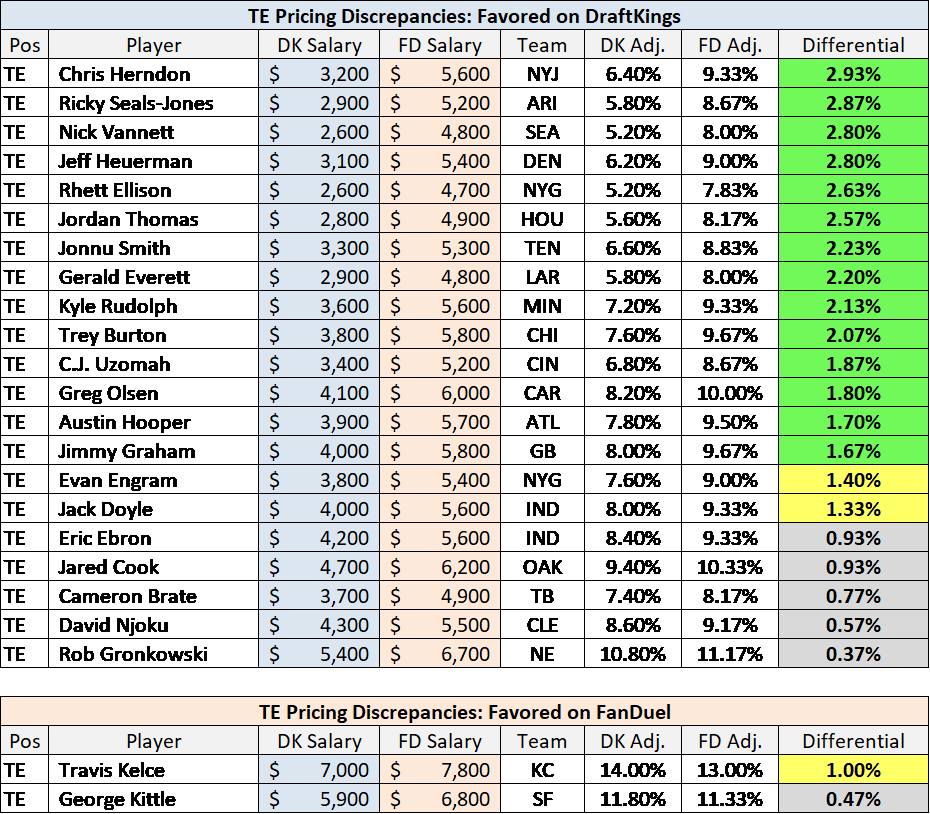Click Jared Cook's $4,700 DK salary

tap(319, 568)
